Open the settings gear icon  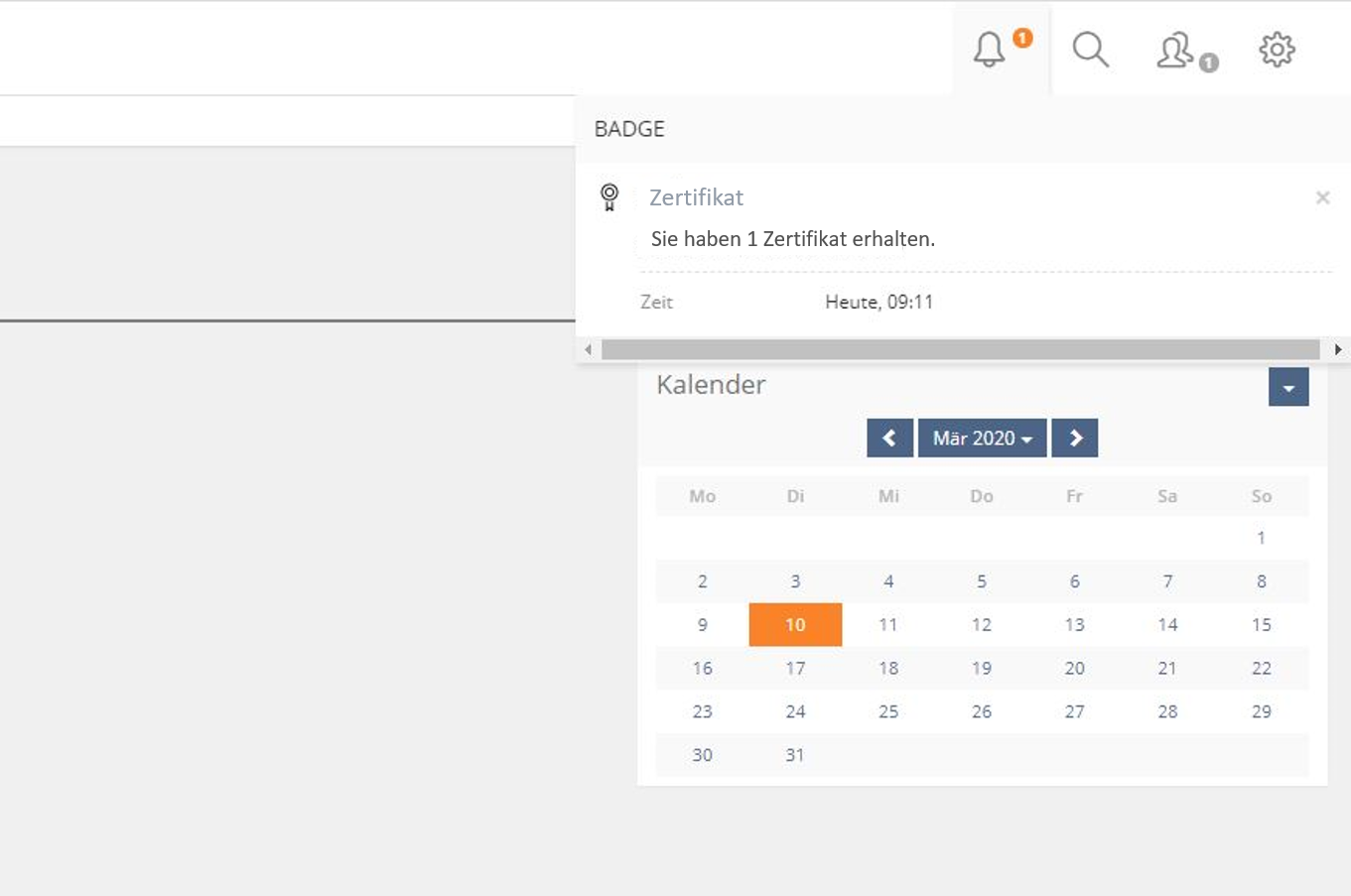[x=1277, y=49]
